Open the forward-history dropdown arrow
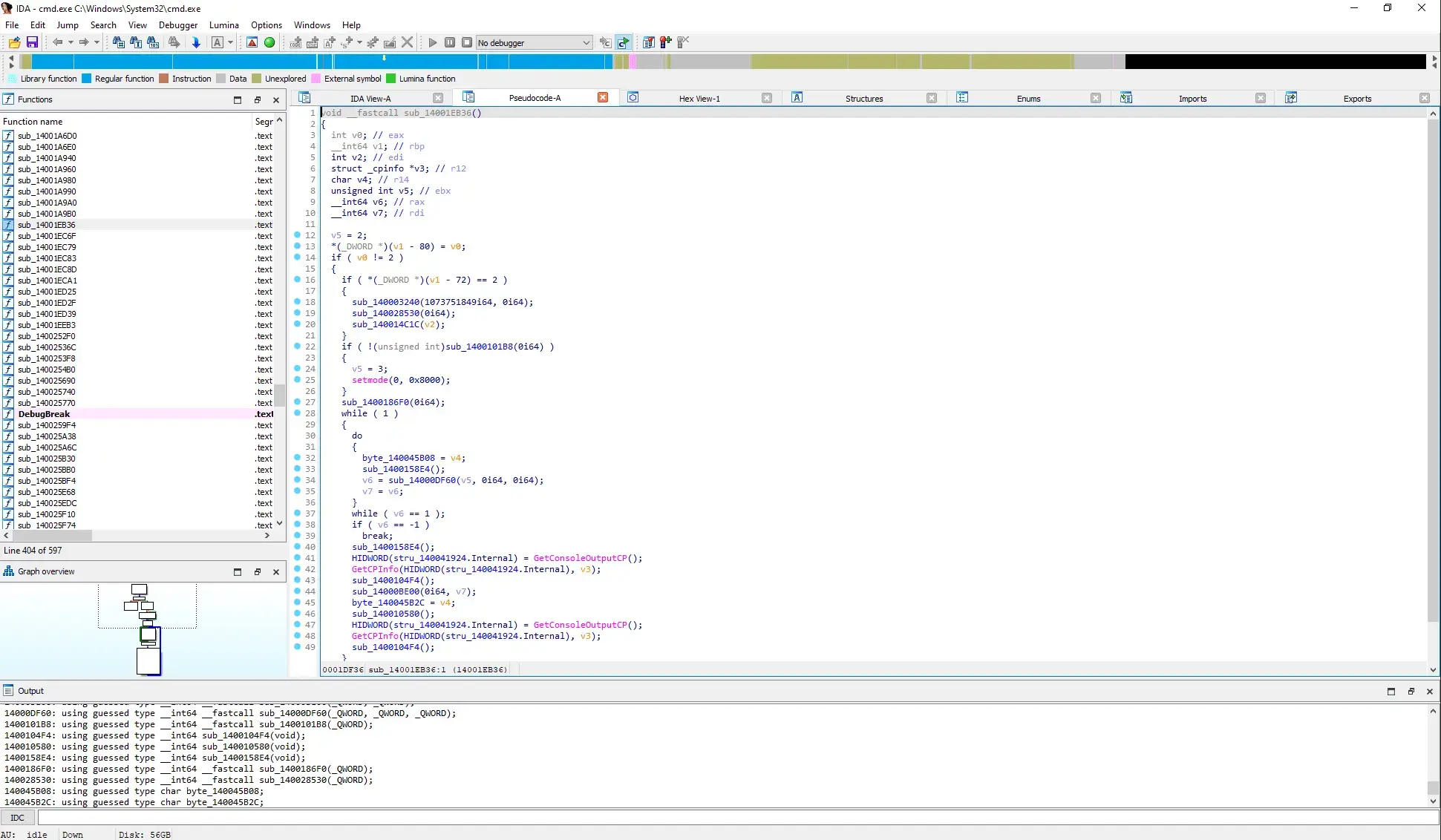 [97, 42]
